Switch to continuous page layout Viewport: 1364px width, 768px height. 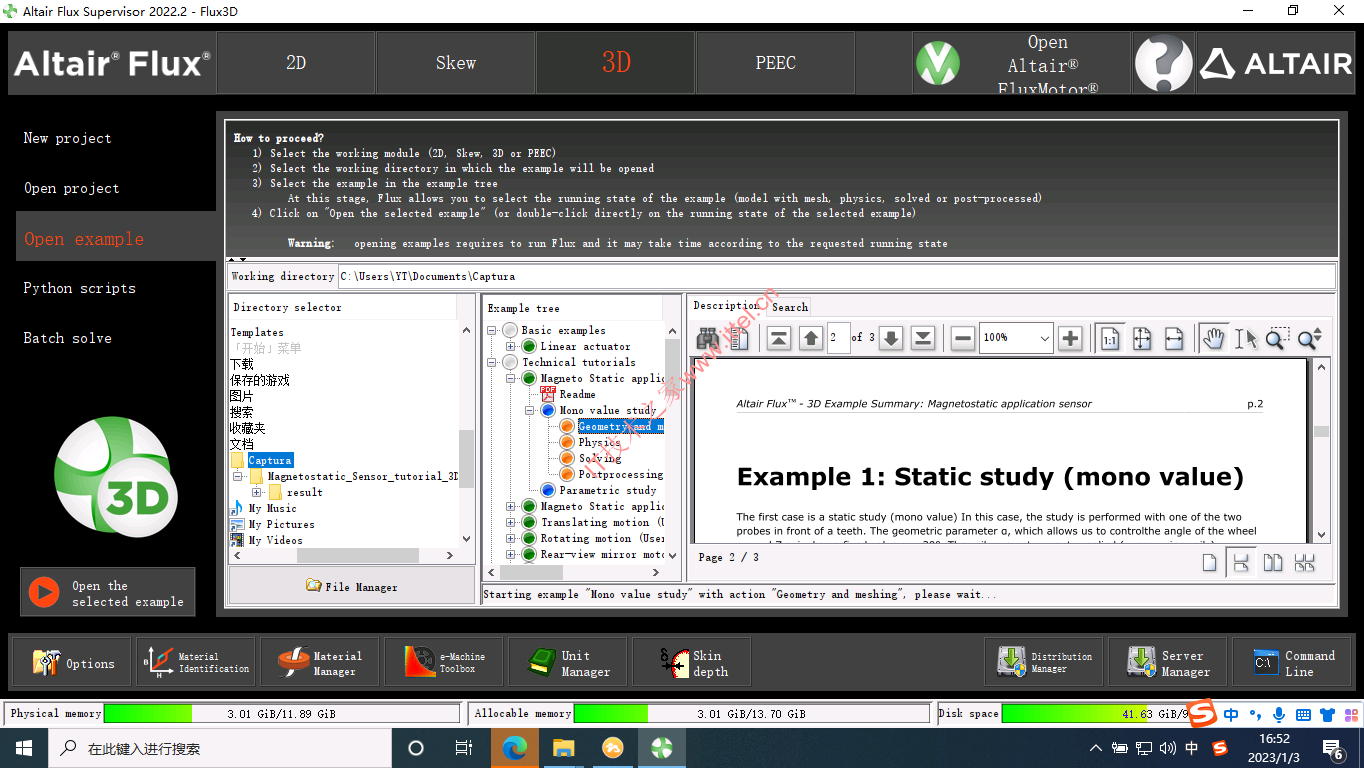coord(1241,563)
